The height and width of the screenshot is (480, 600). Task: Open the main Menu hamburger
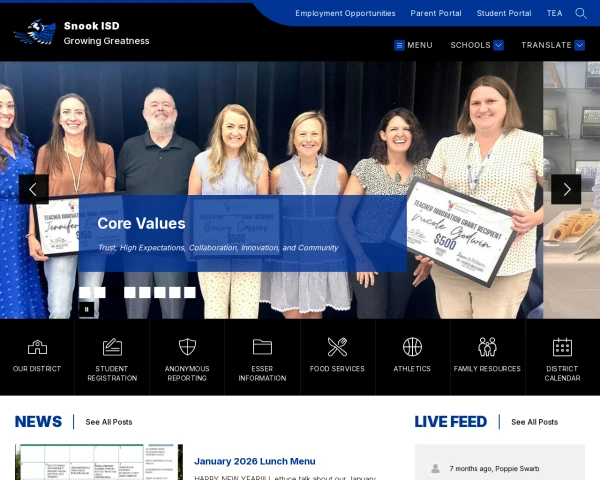(x=413, y=45)
